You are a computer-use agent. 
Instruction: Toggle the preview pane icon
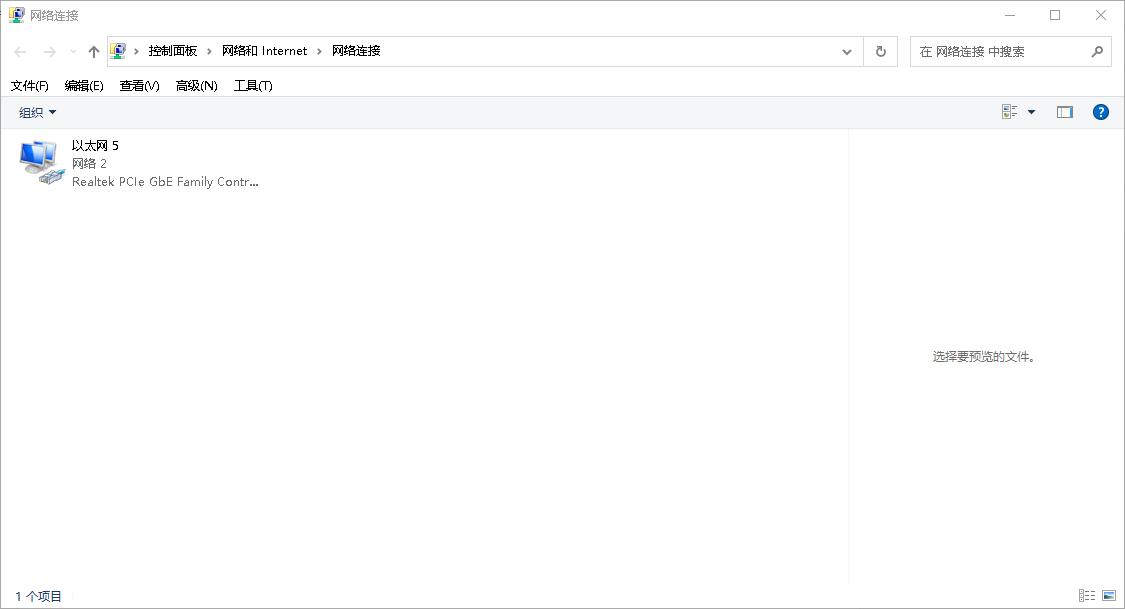1064,111
